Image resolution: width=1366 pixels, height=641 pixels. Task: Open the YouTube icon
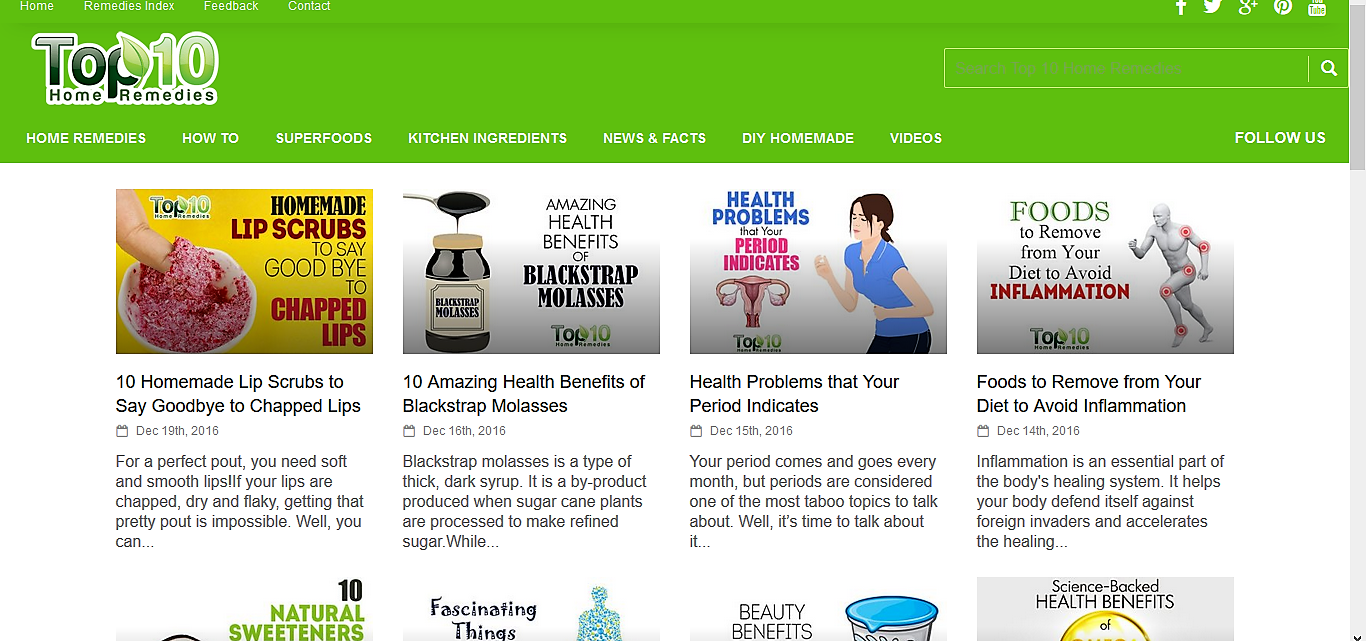[1317, 6]
